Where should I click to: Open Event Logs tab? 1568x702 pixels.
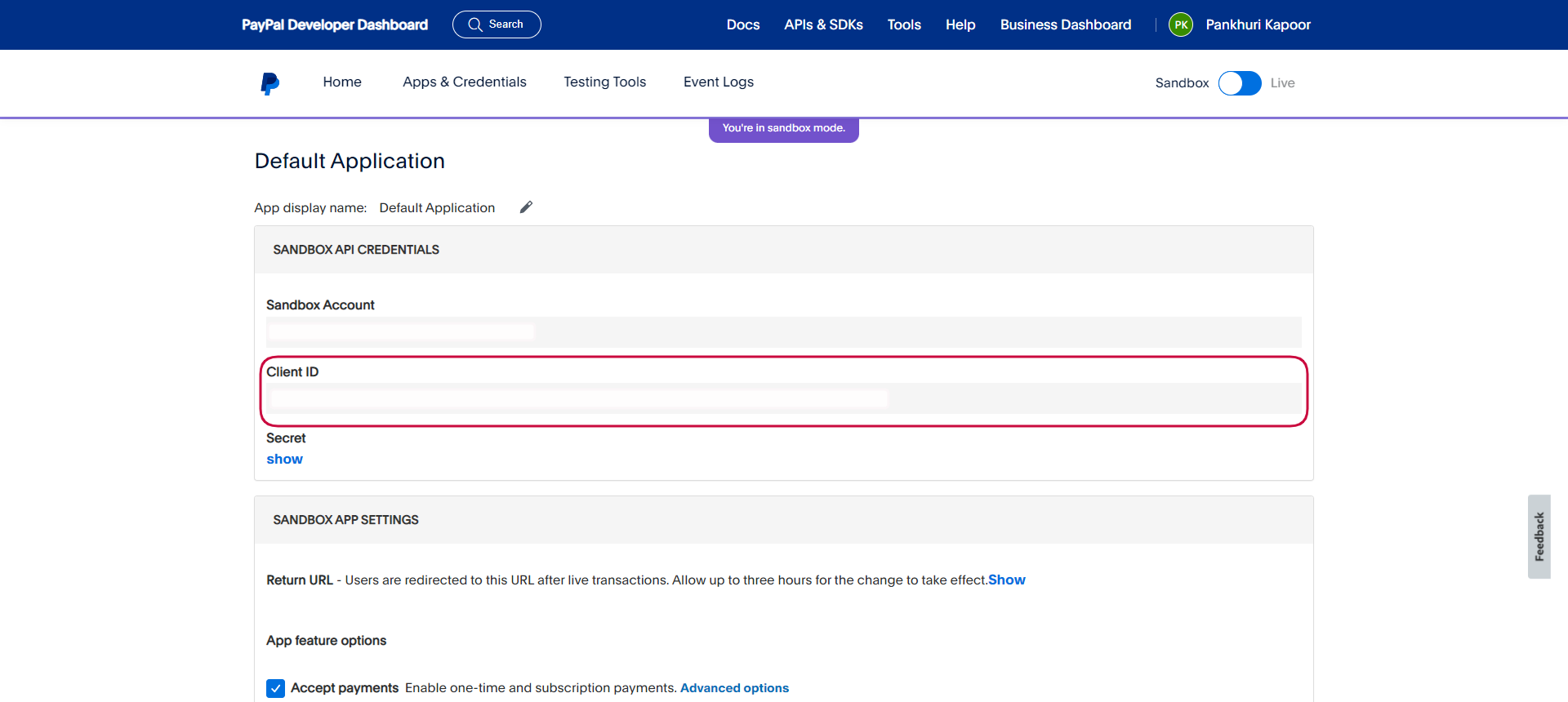tap(719, 82)
